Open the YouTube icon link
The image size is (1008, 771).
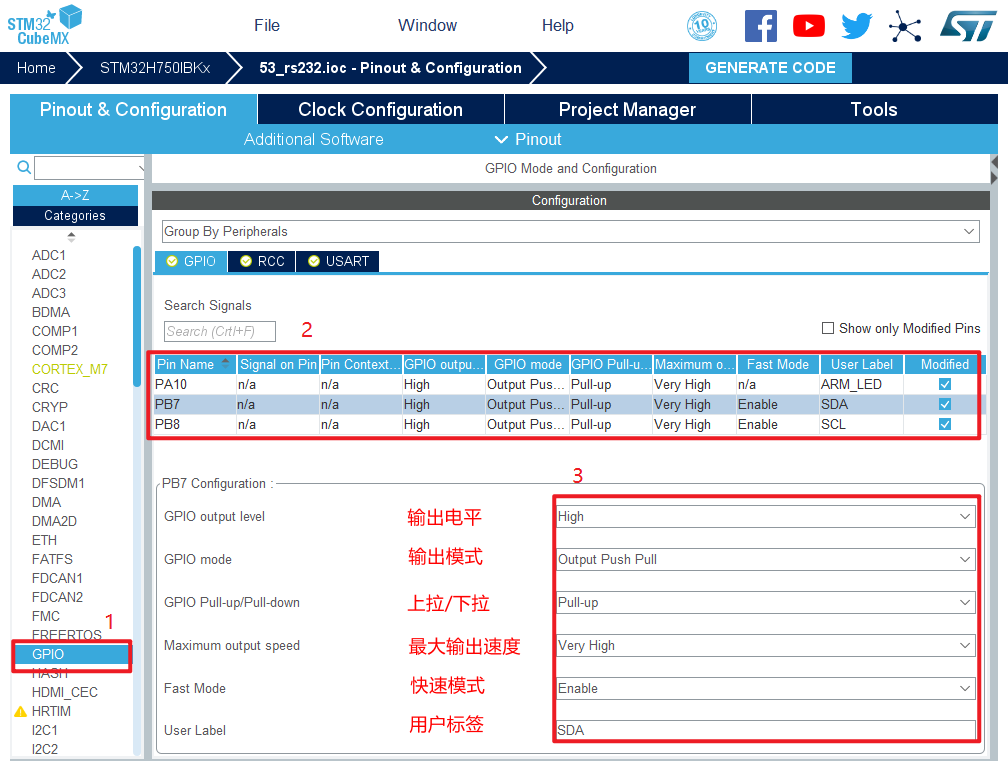[808, 26]
